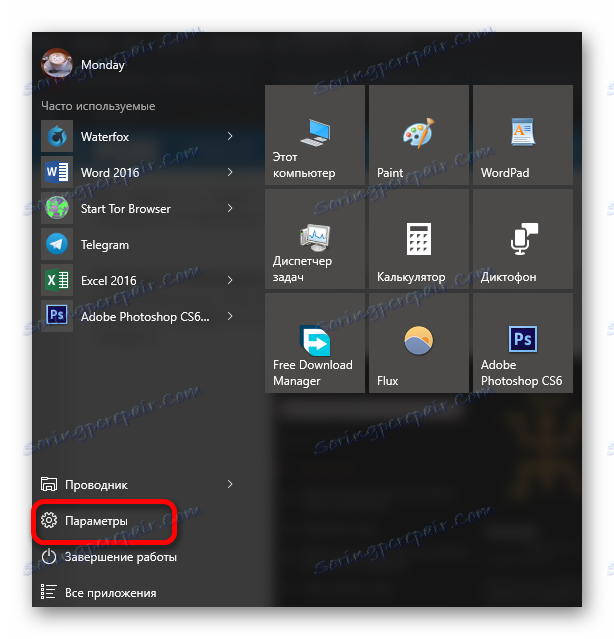The height and width of the screenshot is (639, 614).
Task: Expand the Проводник jump list arrow
Action: click(230, 484)
